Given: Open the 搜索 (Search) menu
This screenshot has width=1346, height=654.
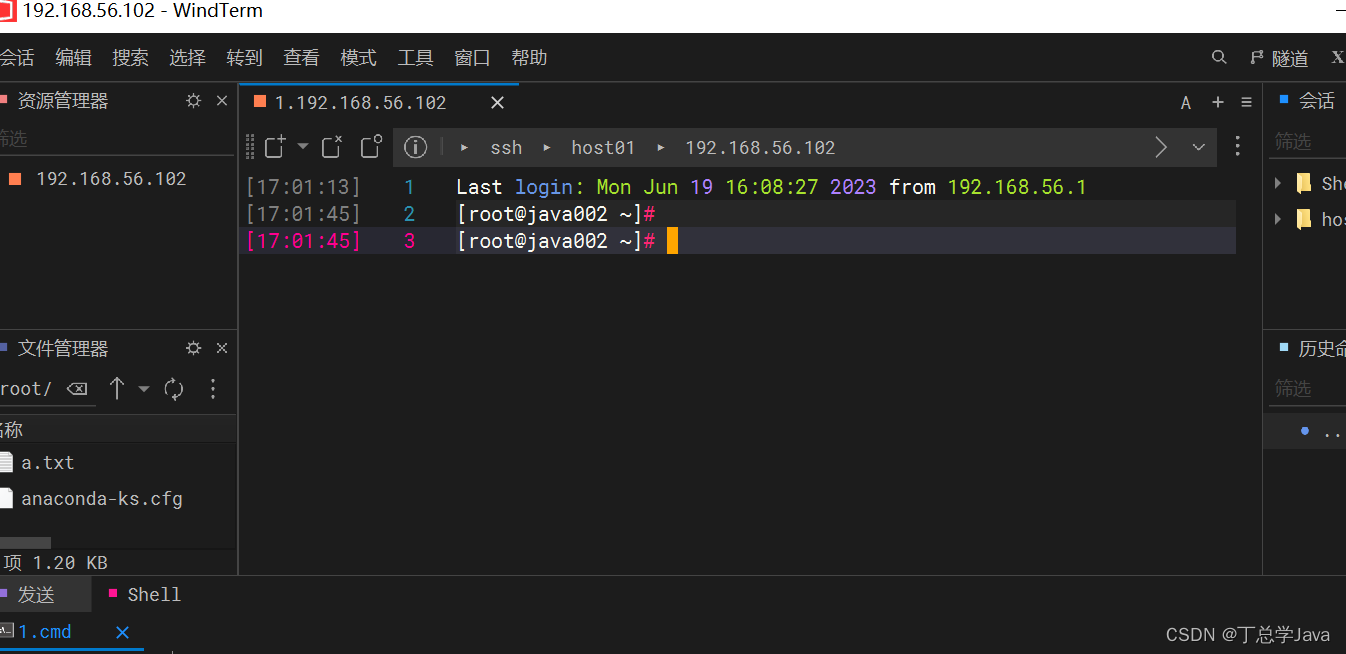Looking at the screenshot, I should (x=130, y=58).
